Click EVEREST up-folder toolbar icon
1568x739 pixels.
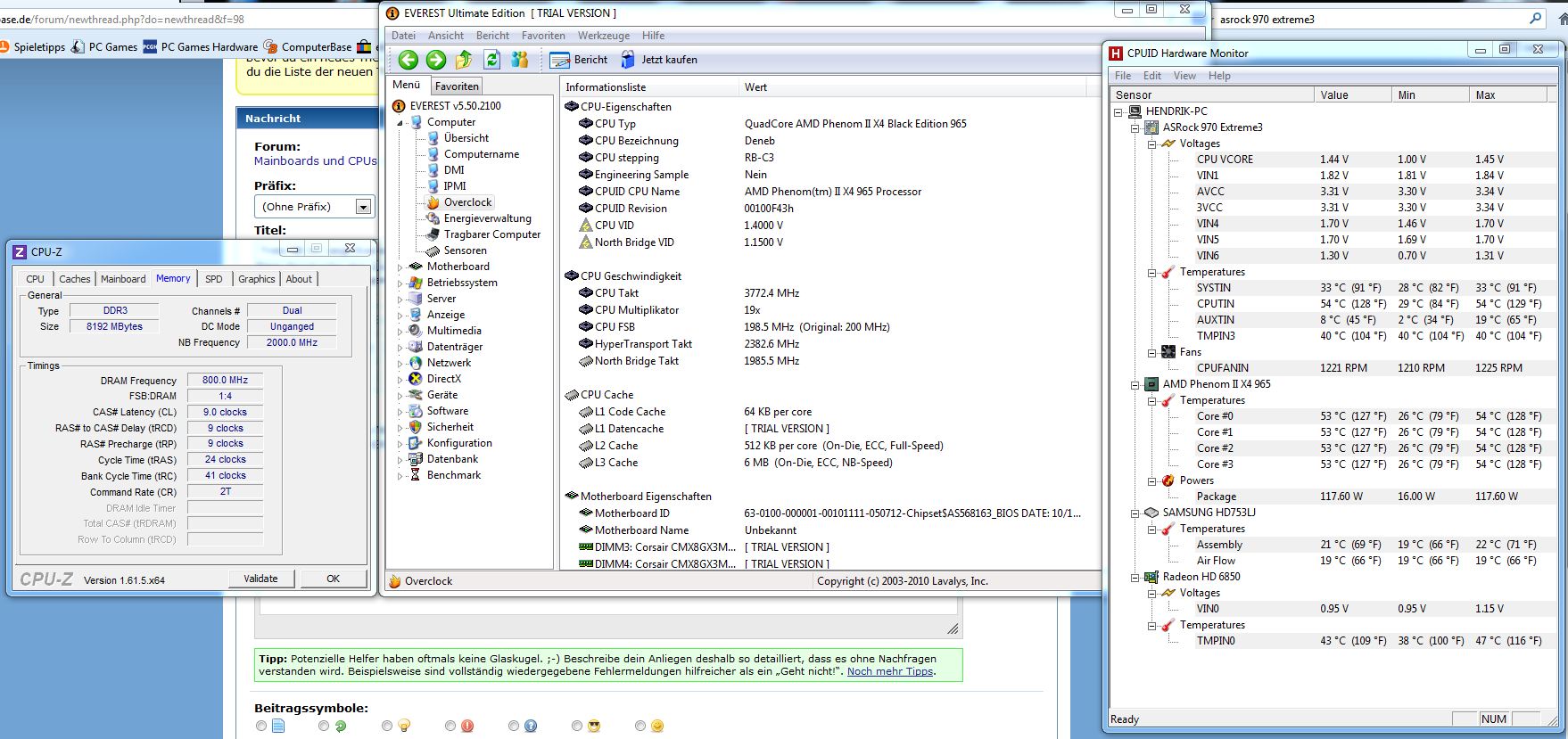[464, 60]
